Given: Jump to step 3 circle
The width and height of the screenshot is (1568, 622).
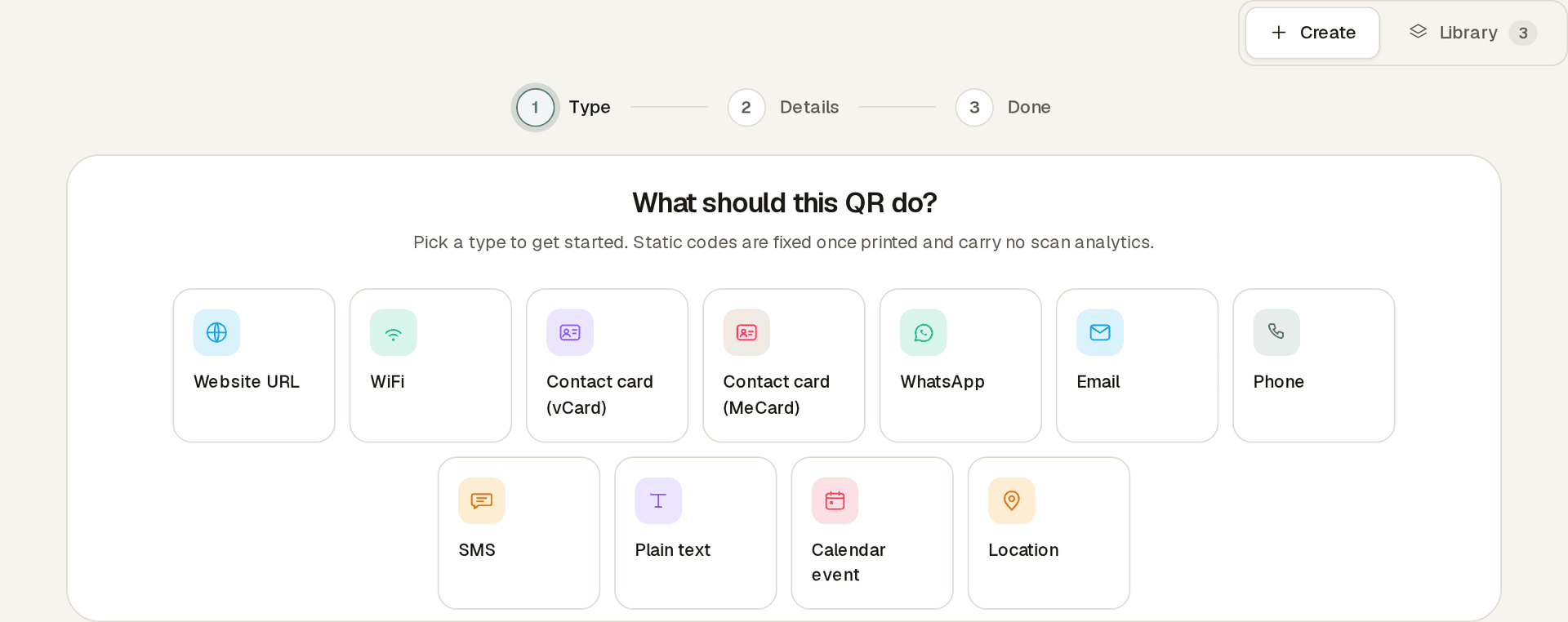Looking at the screenshot, I should tap(974, 107).
